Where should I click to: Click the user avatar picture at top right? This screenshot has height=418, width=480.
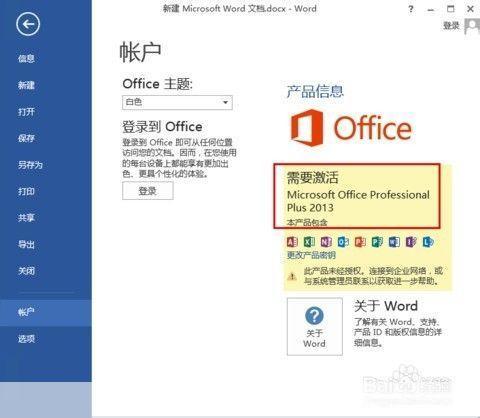(x=473, y=26)
